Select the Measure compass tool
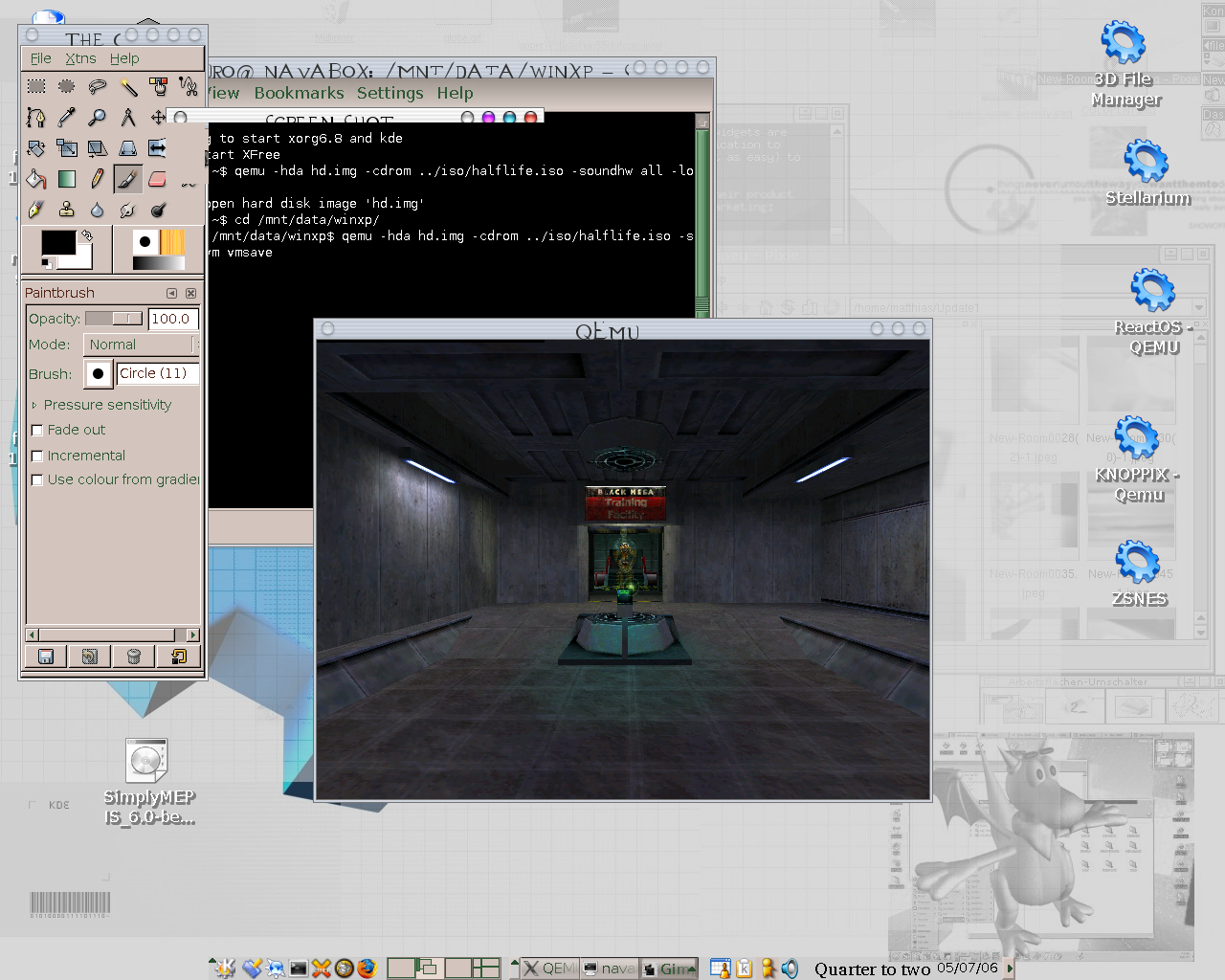The width and height of the screenshot is (1225, 980). pos(128,118)
